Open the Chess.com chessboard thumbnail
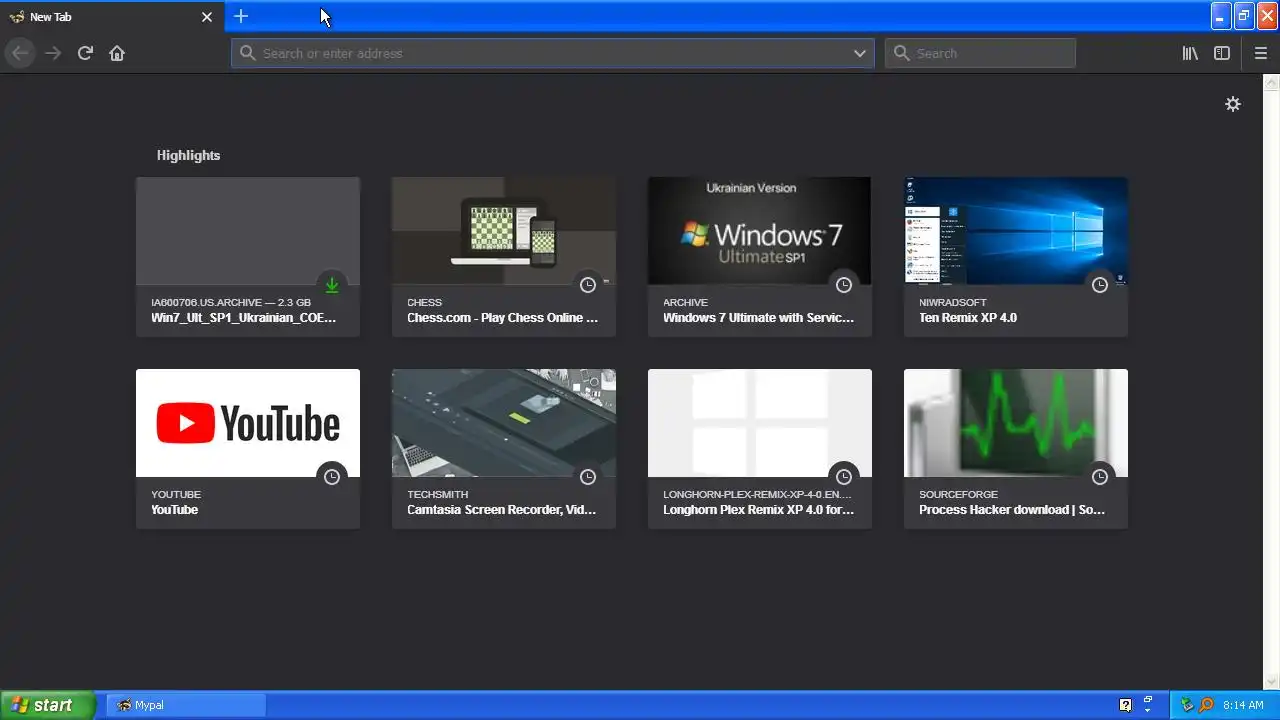The width and height of the screenshot is (1280, 720). (504, 231)
